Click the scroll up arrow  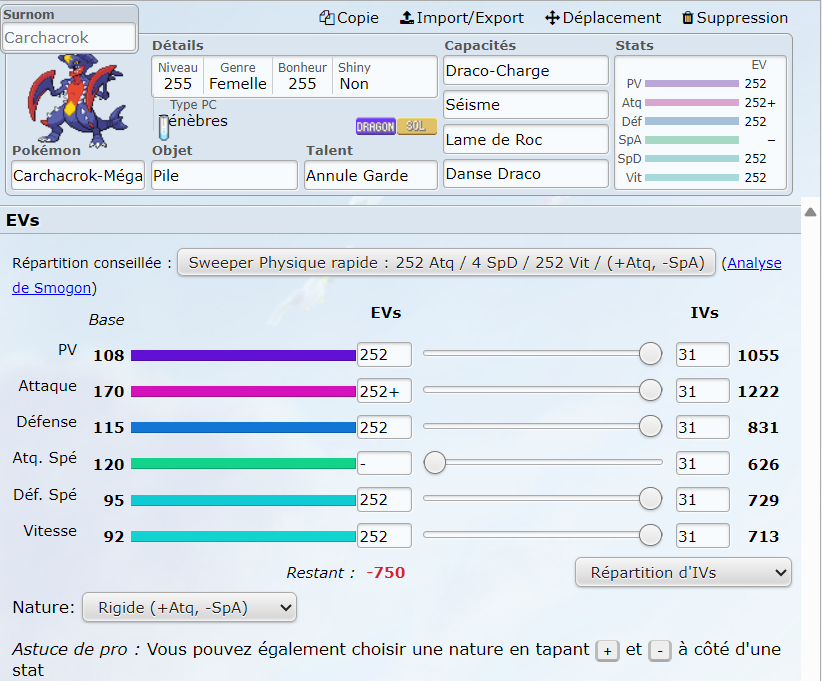point(810,212)
